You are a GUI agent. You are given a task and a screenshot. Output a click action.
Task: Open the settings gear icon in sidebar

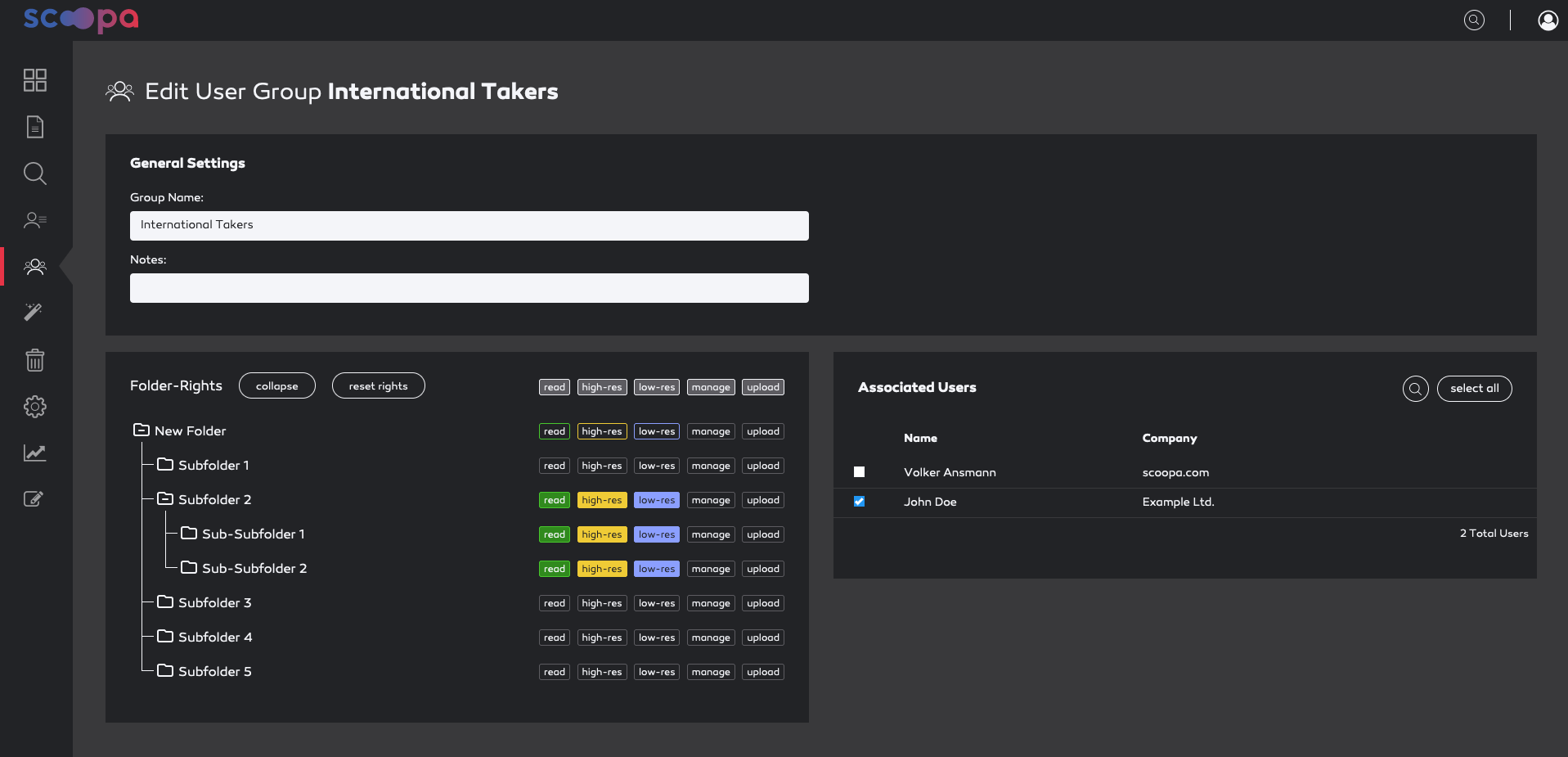pos(35,407)
